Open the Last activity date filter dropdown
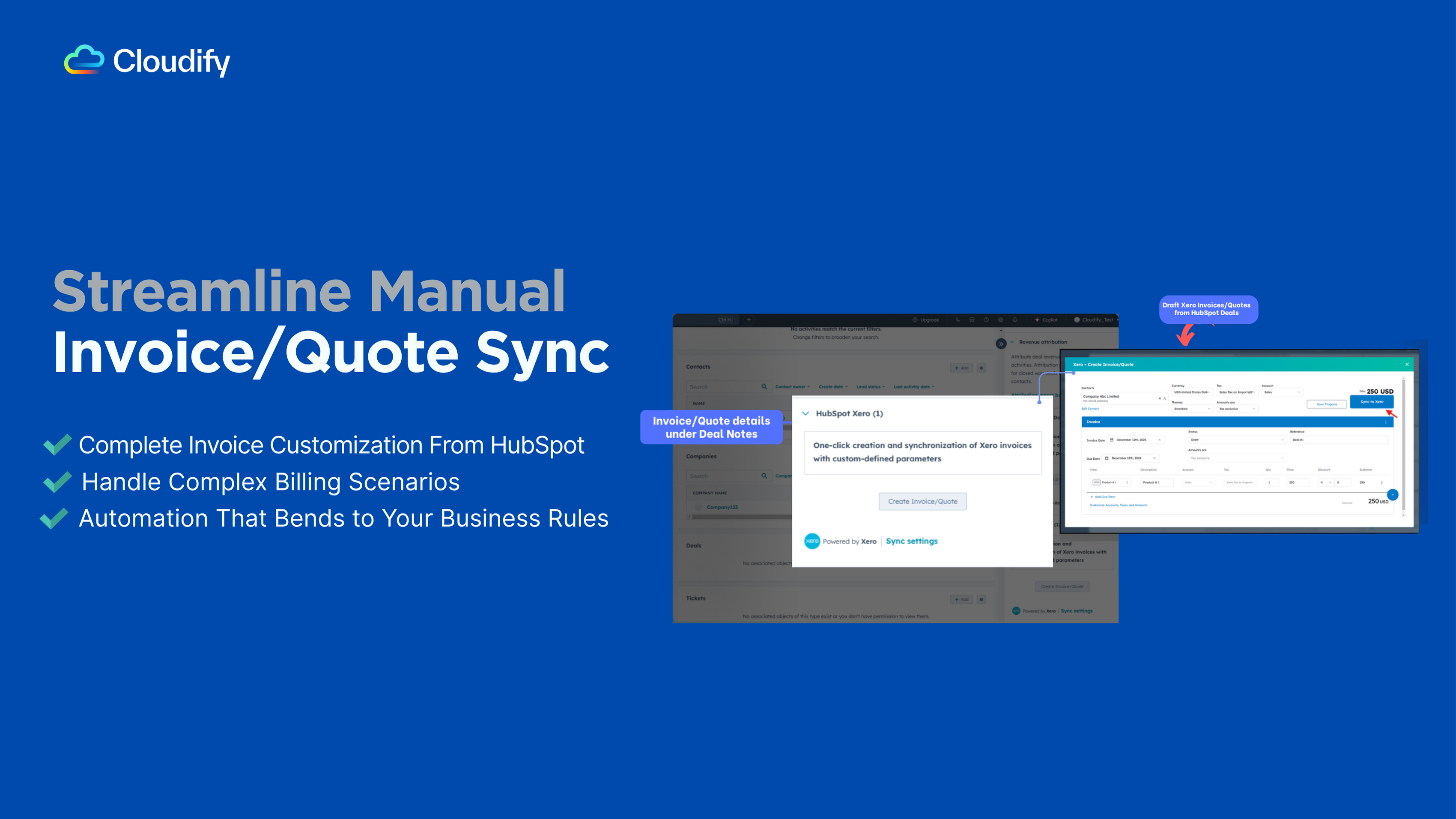 pyautogui.click(x=914, y=387)
